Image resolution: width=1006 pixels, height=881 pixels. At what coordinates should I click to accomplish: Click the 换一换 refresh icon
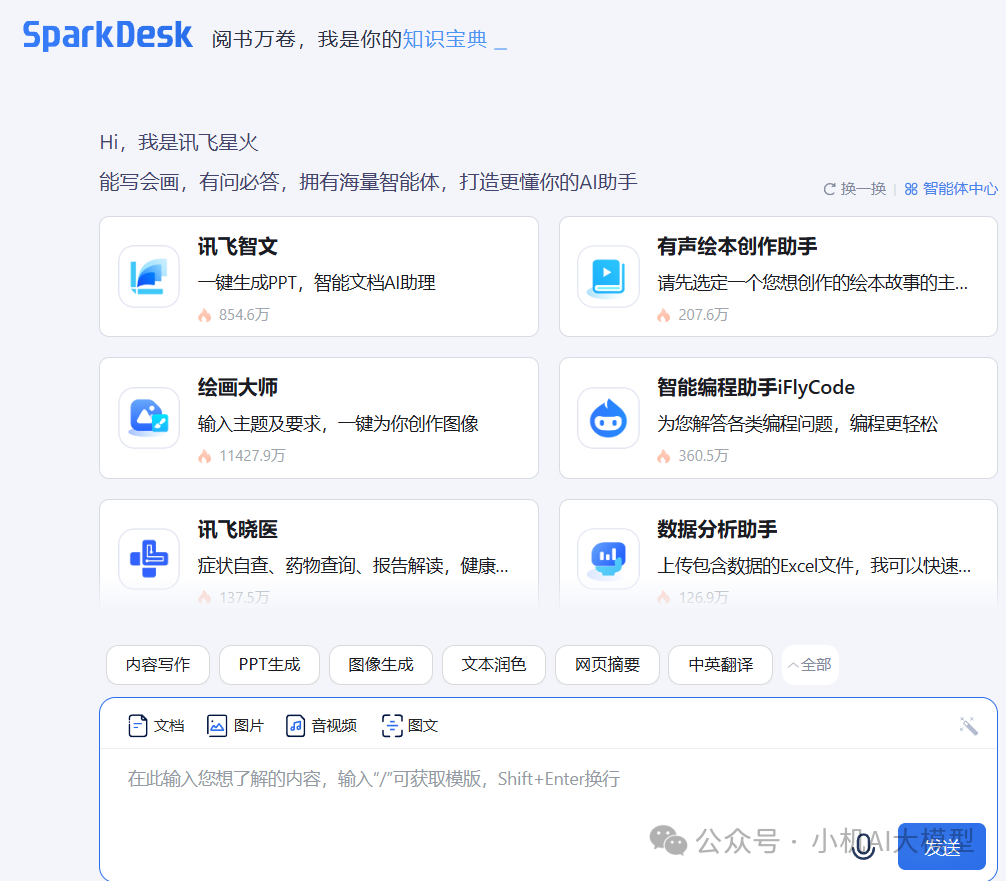click(x=830, y=189)
